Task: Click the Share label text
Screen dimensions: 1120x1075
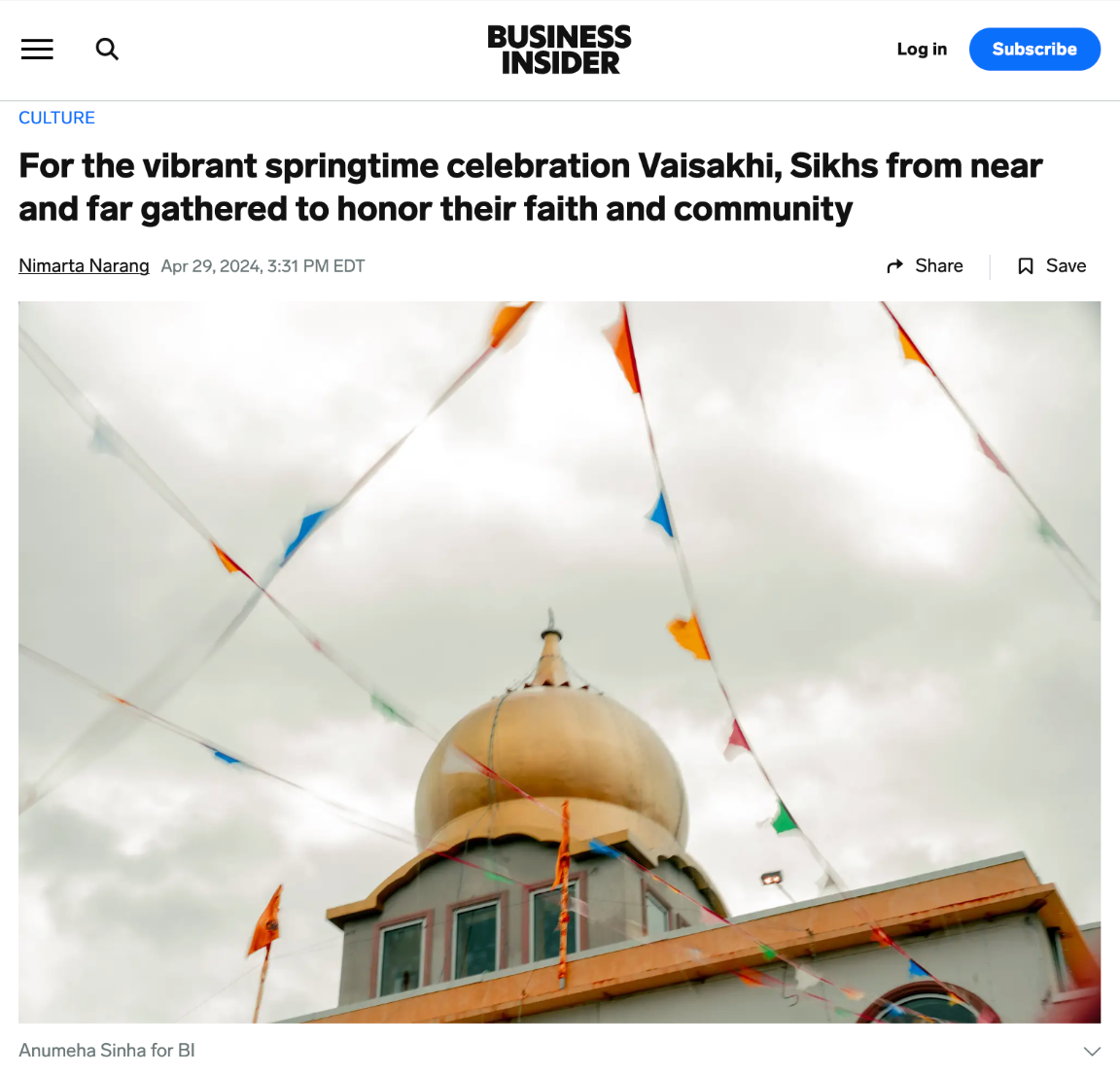Action: 938,265
